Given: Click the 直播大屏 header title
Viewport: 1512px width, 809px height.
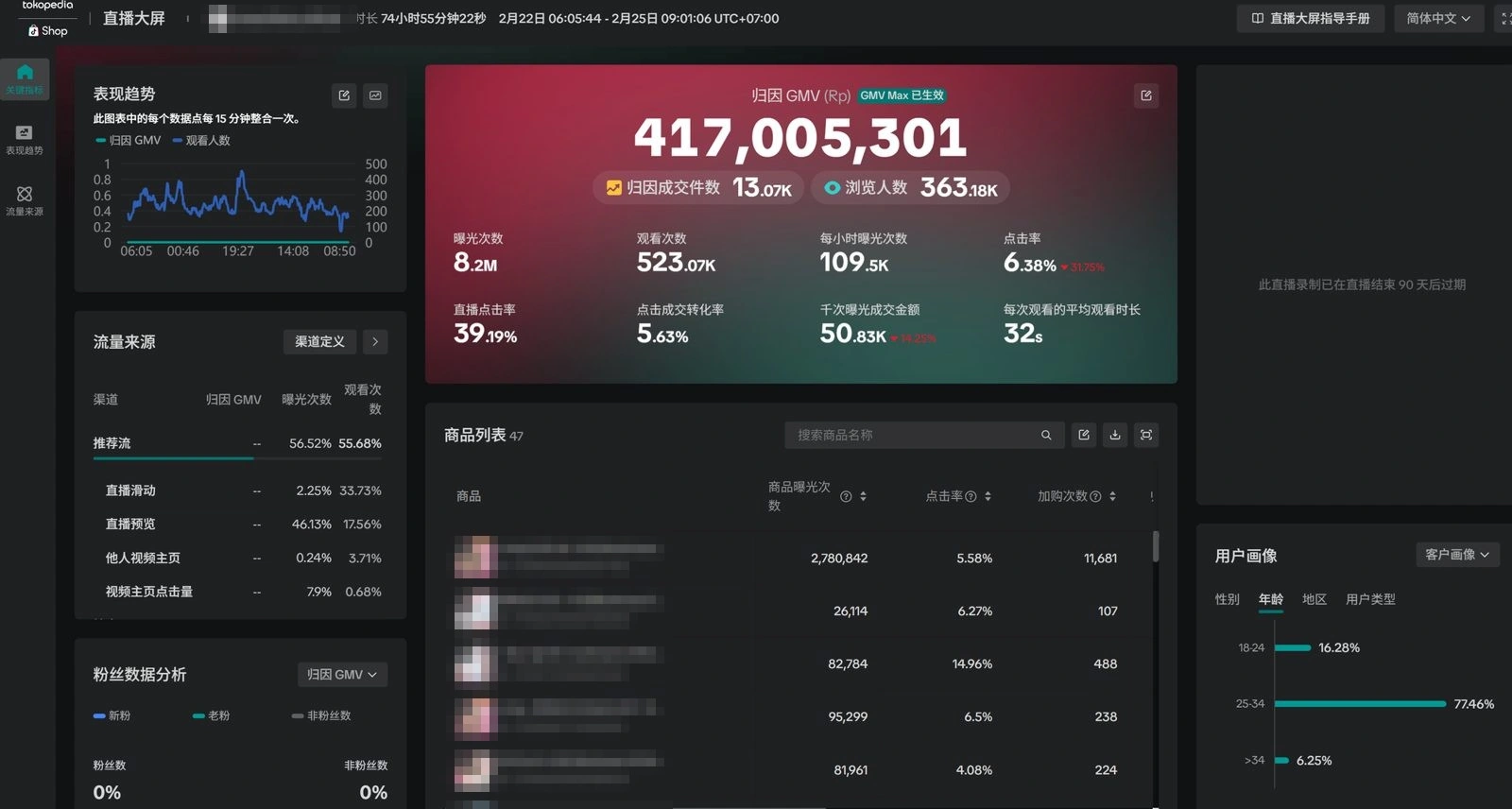Looking at the screenshot, I should [133, 19].
